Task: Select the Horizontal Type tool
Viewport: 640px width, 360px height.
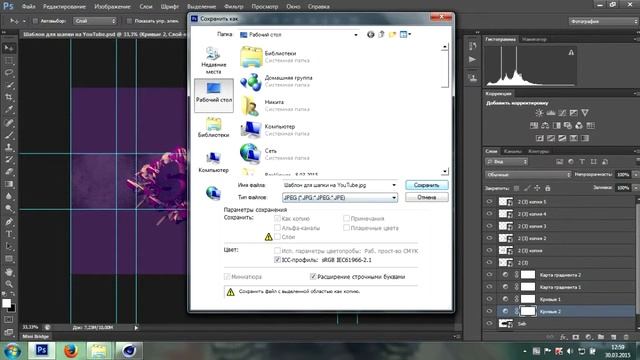Action: pyautogui.click(x=9, y=234)
